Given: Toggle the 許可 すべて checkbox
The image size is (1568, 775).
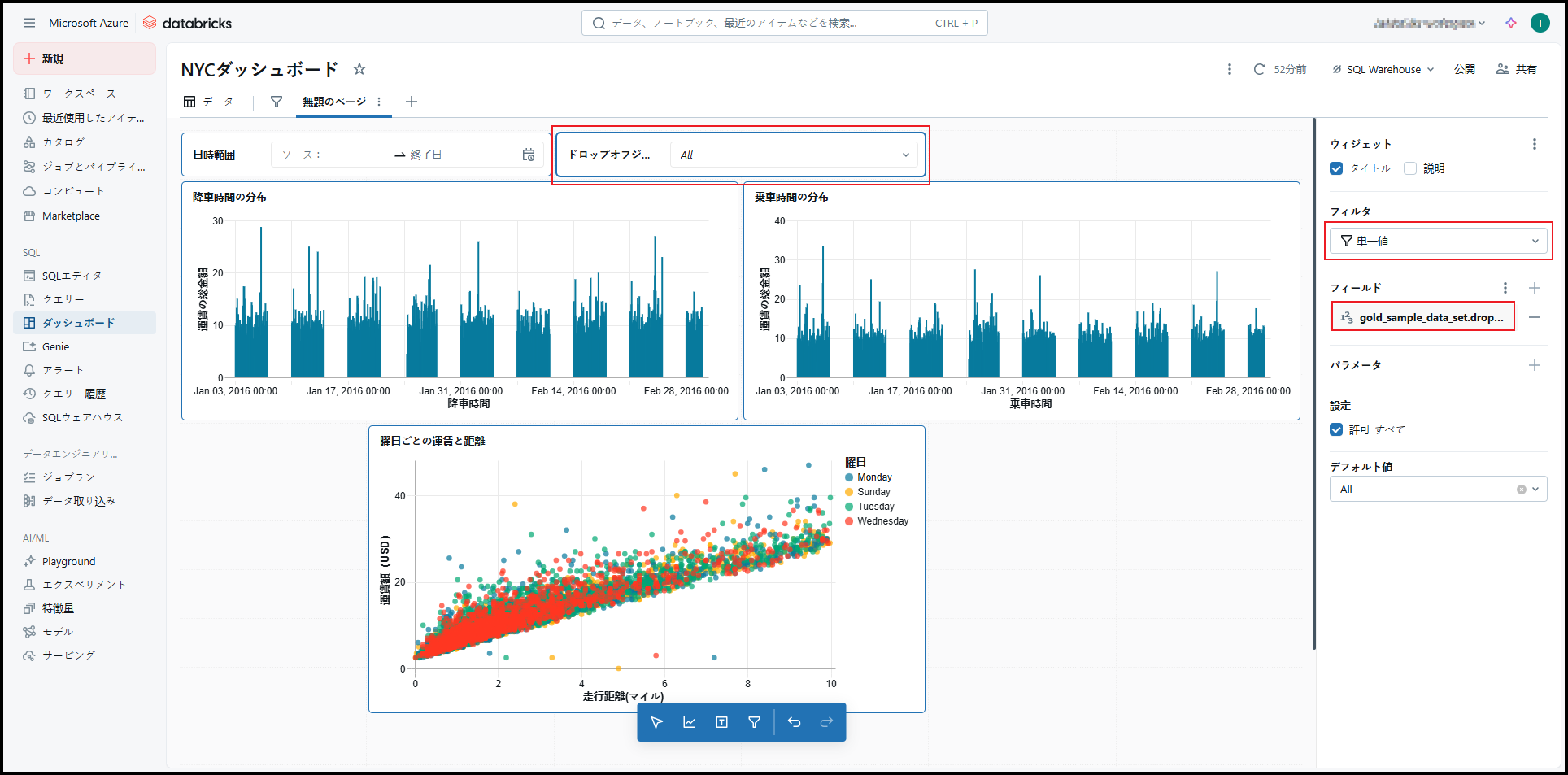Looking at the screenshot, I should coord(1336,429).
